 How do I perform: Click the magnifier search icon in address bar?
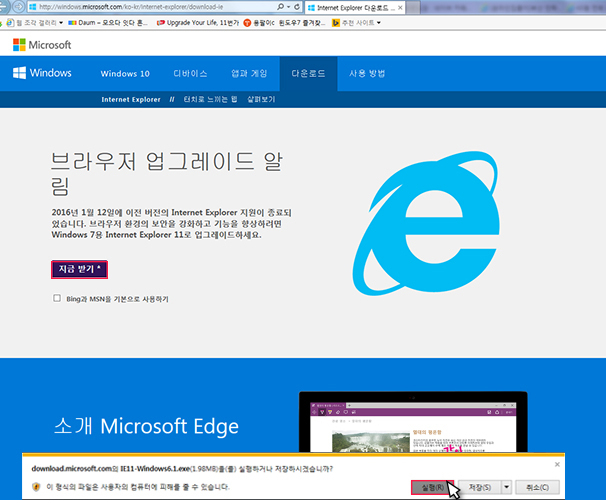[281, 7]
